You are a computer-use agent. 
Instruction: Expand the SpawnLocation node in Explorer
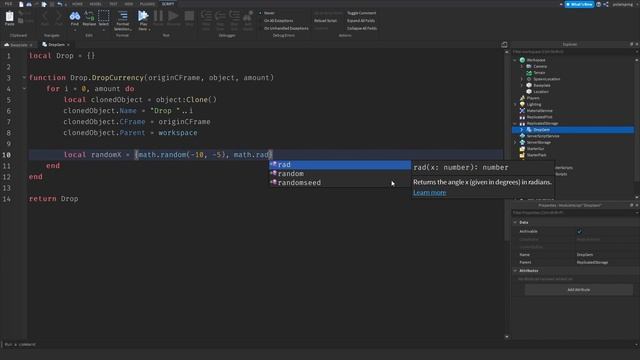(522, 79)
